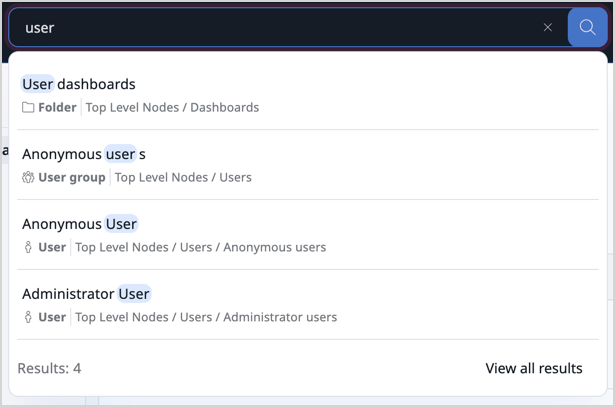Click the folder icon under User dashboards
Viewport: 615px width, 407px height.
point(28,107)
